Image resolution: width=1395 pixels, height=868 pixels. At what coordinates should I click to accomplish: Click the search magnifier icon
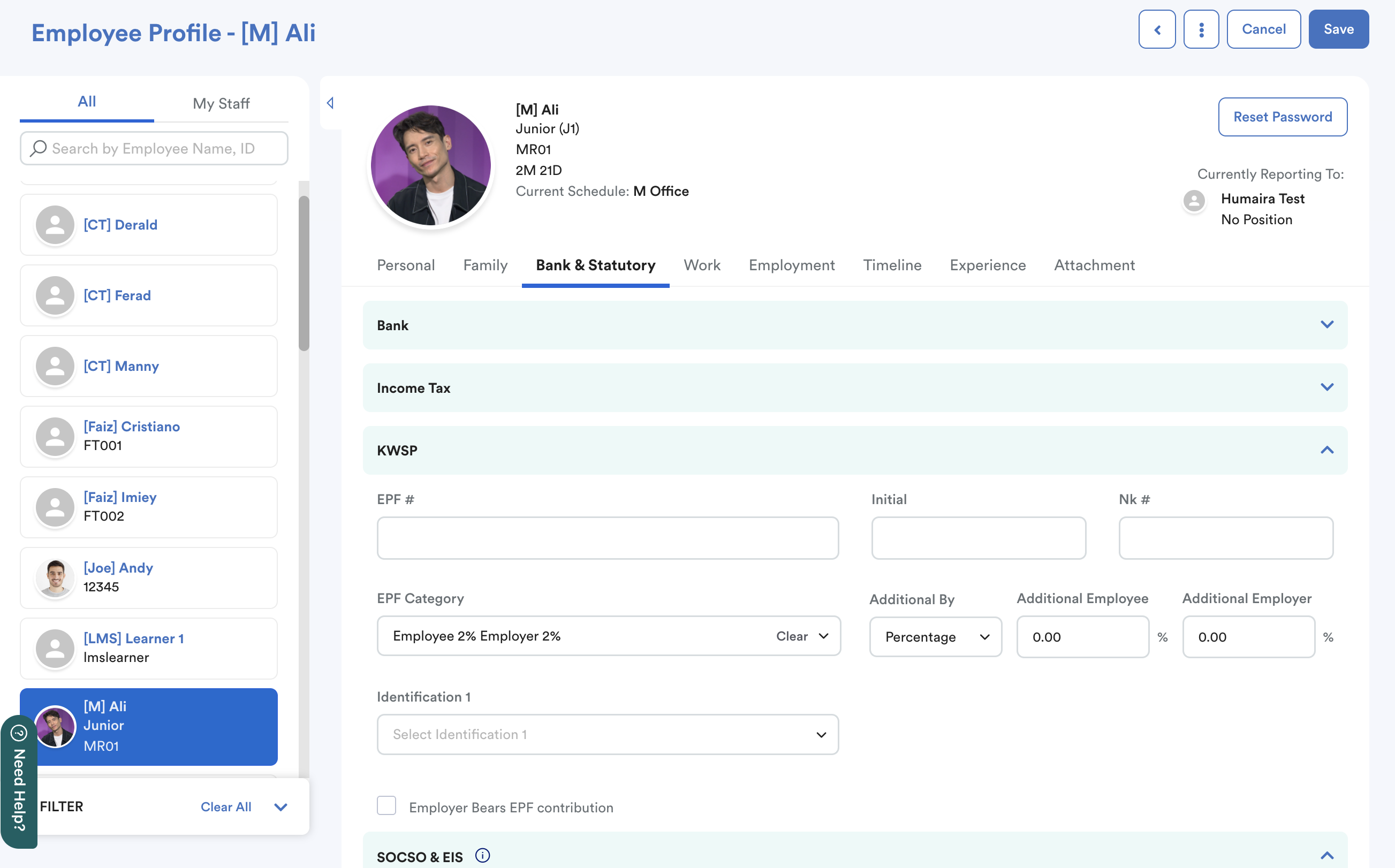click(x=39, y=148)
